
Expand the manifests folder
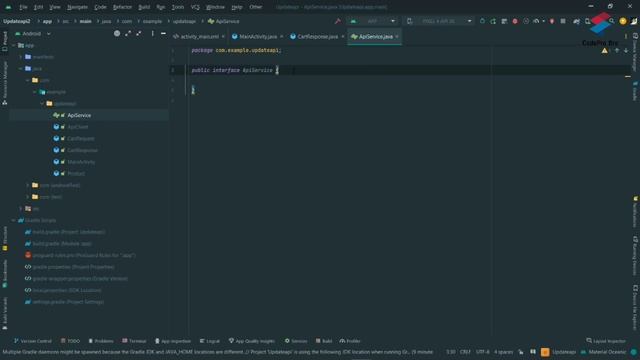(21, 57)
